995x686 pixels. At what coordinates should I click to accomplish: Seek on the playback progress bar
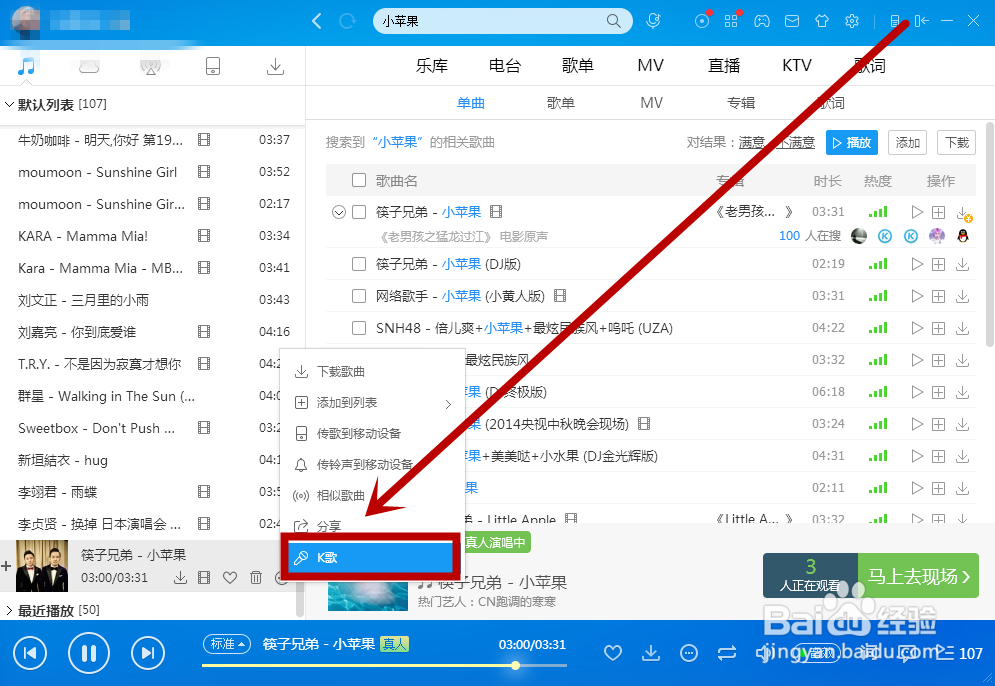click(384, 665)
